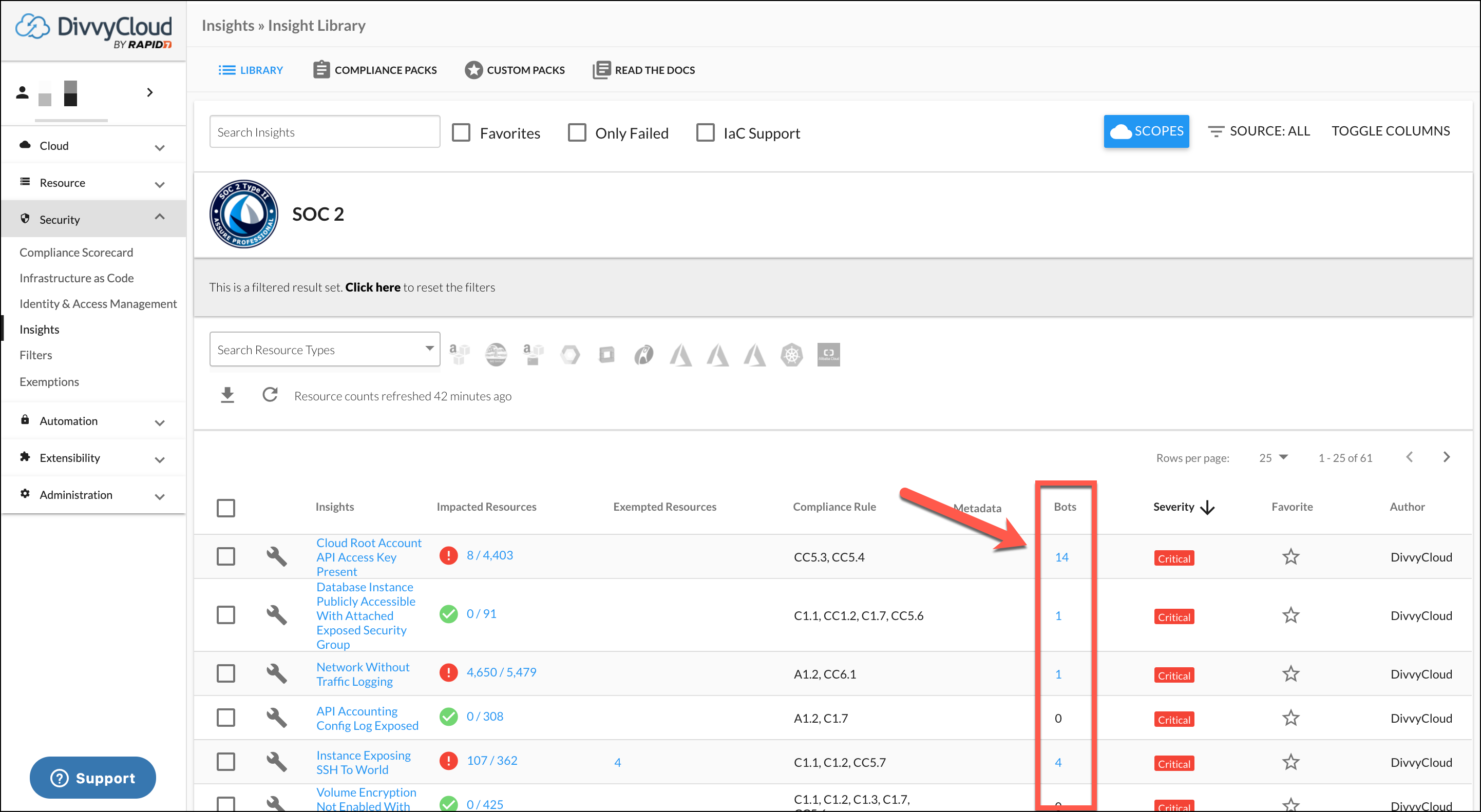Screen dimensions: 1481x812
Task: Expand the Extensibility menu section
Action: 93,457
